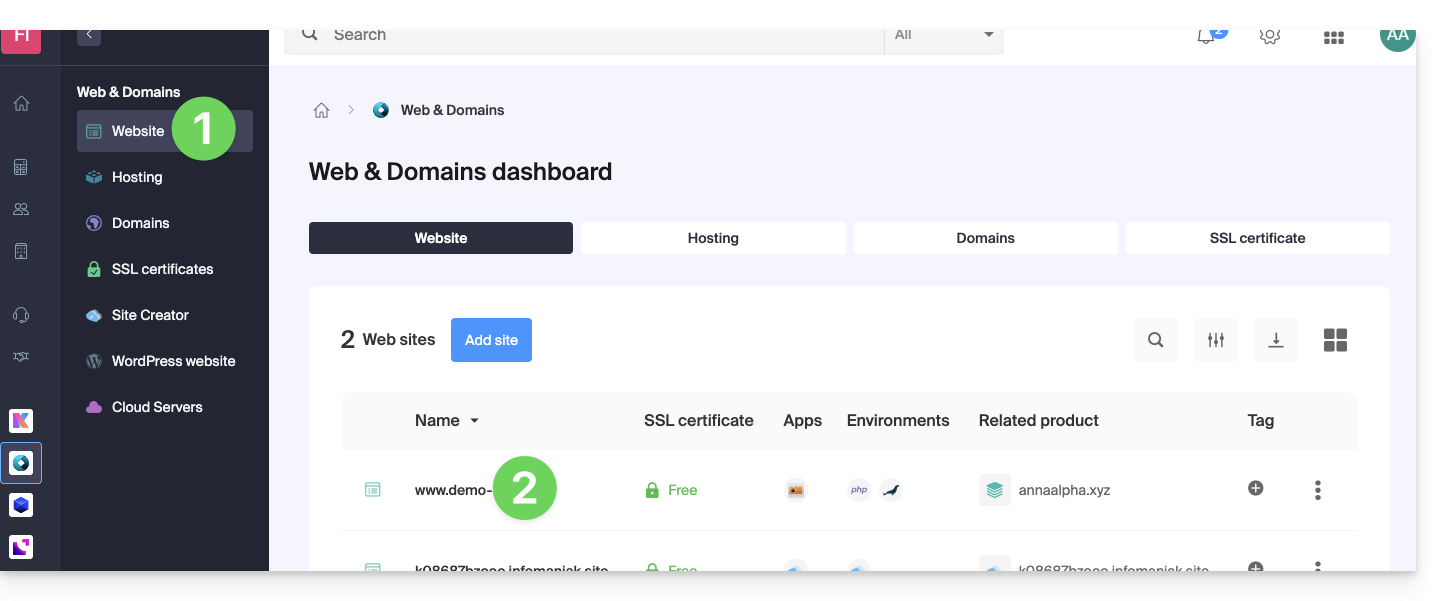Image resolution: width=1446 pixels, height=601 pixels.
Task: Switch to SSL certificate tab
Action: tap(1257, 238)
